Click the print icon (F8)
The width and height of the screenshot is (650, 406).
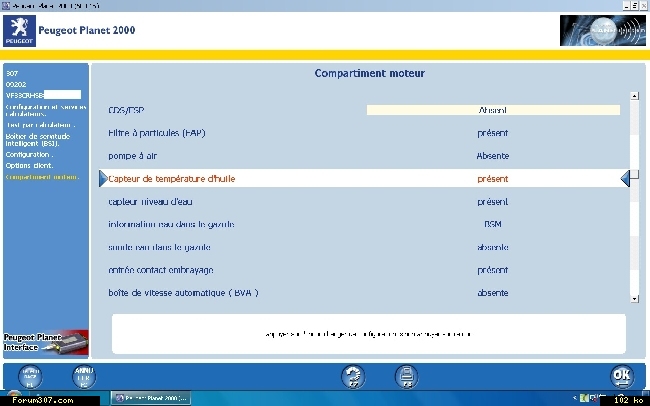[407, 377]
